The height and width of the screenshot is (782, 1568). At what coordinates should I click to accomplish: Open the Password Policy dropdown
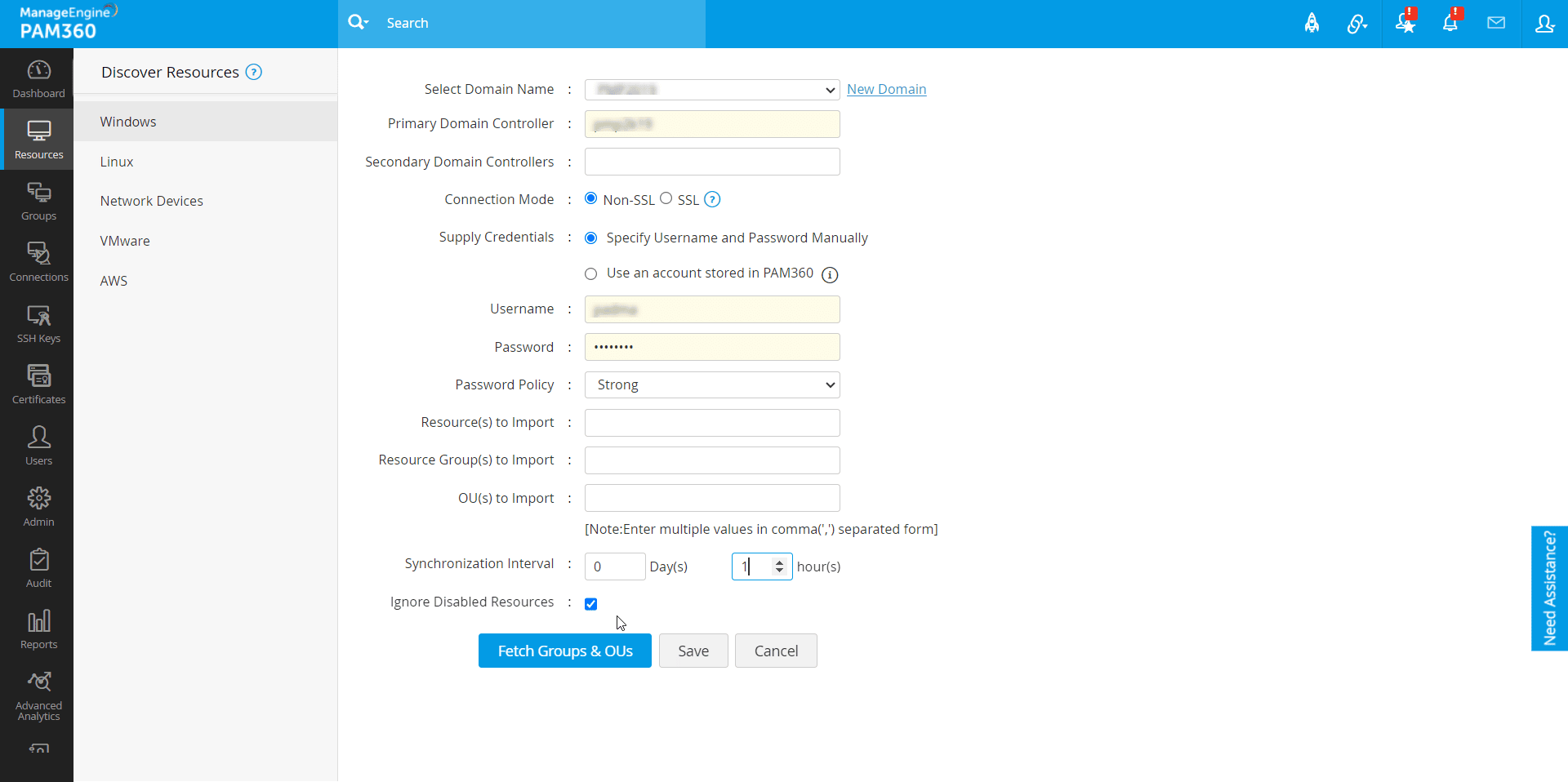click(712, 384)
